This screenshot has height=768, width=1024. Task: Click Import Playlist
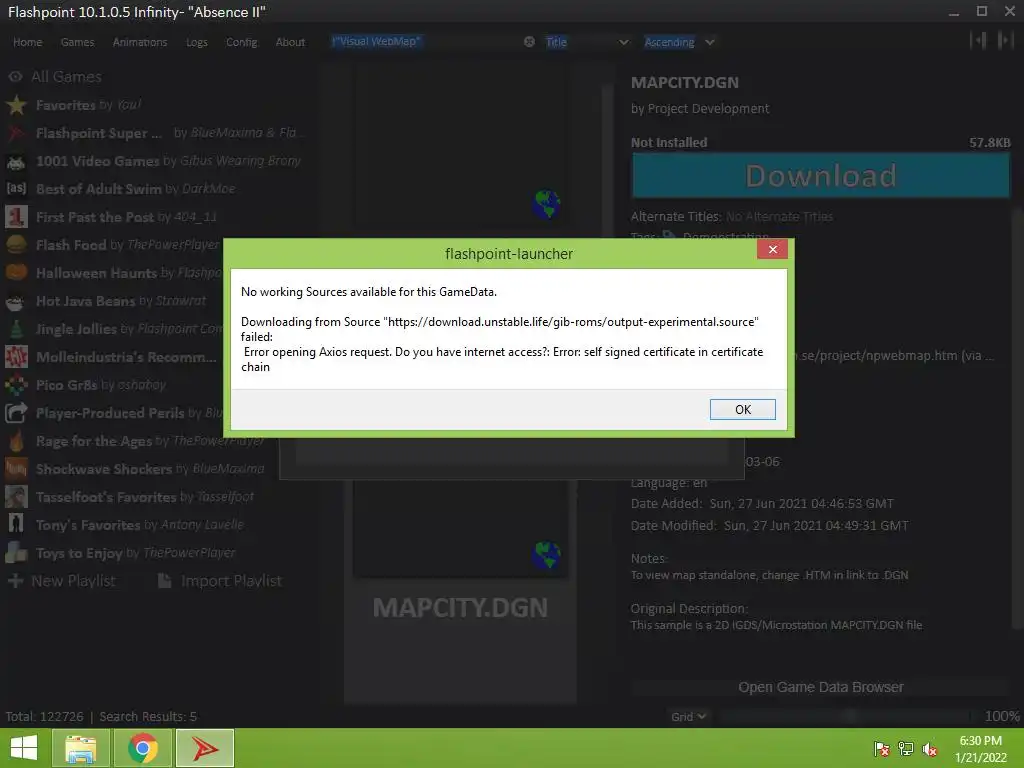[220, 581]
